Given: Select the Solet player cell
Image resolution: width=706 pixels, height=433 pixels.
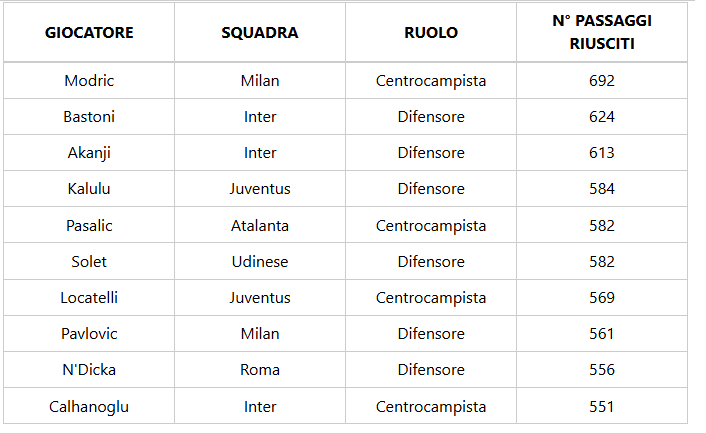Looking at the screenshot, I should [89, 262].
